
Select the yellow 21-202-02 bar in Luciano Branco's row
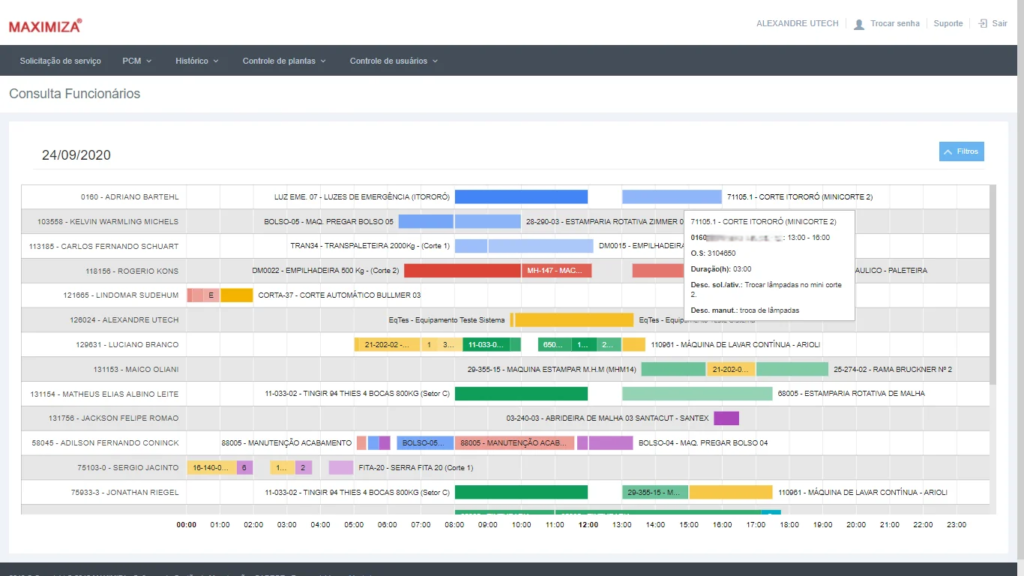coord(386,345)
